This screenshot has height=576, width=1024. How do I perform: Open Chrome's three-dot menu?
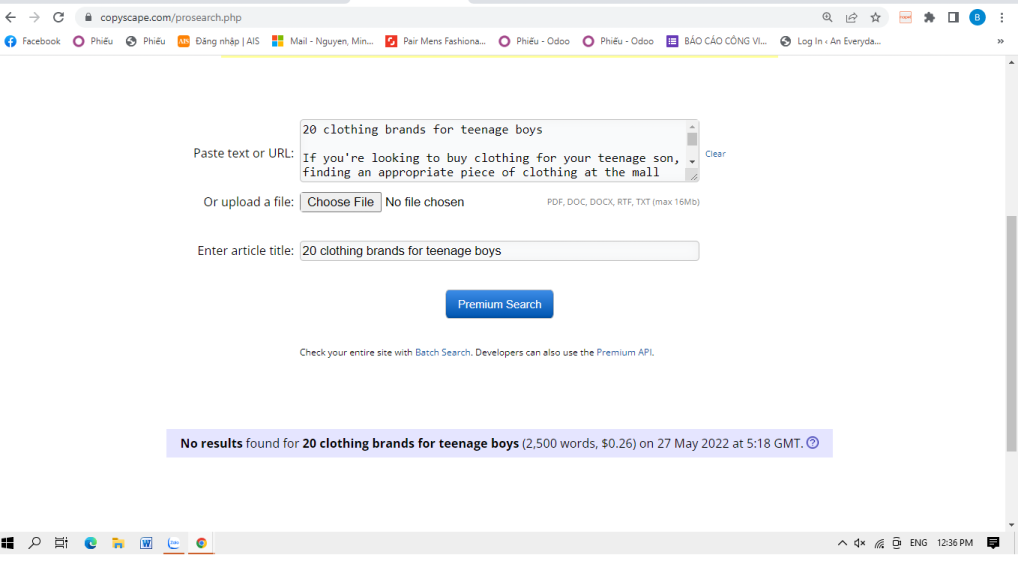(x=1002, y=17)
